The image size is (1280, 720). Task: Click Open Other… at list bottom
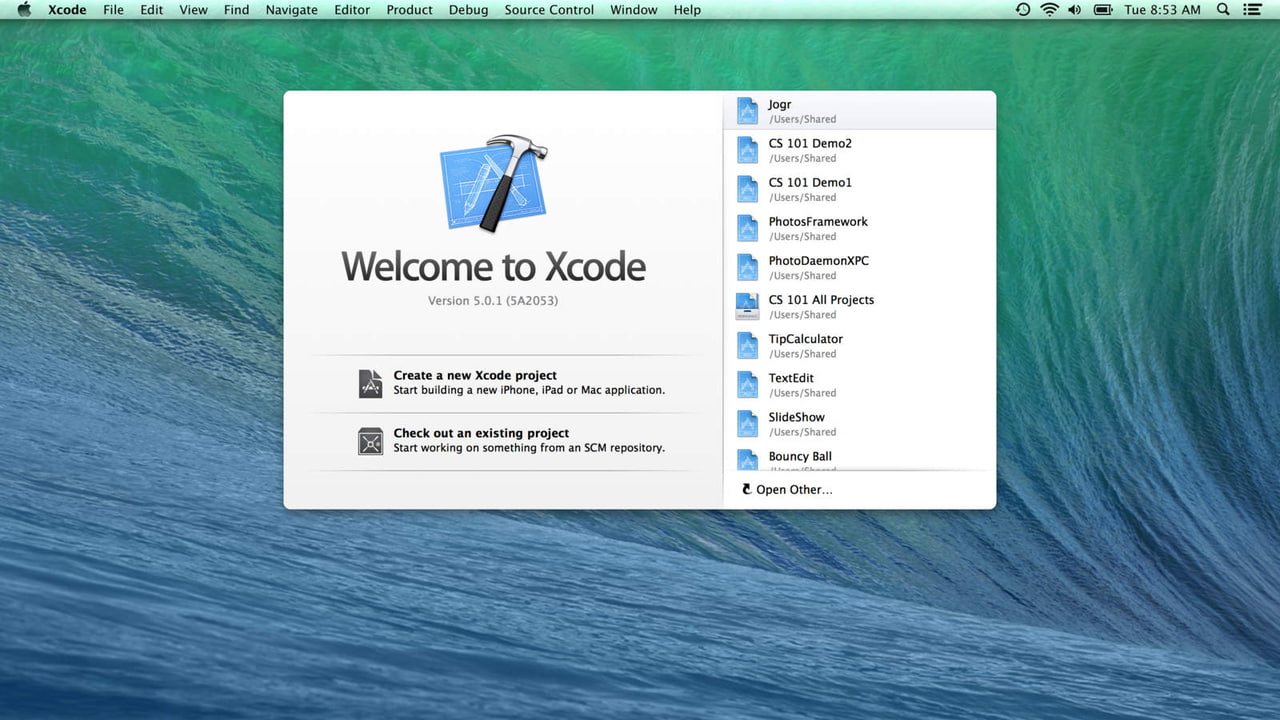(x=794, y=490)
